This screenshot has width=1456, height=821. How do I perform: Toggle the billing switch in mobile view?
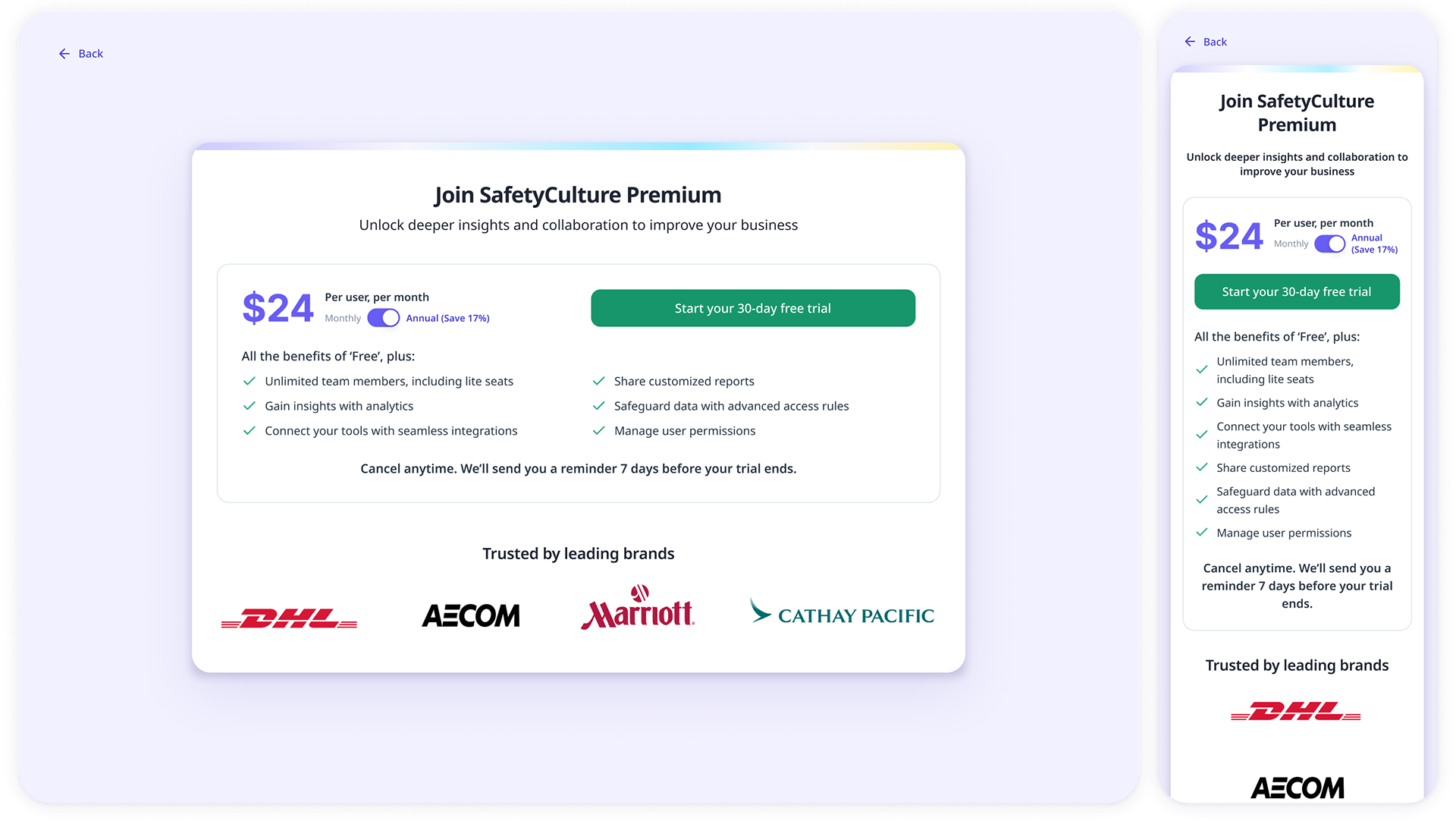coord(1329,244)
